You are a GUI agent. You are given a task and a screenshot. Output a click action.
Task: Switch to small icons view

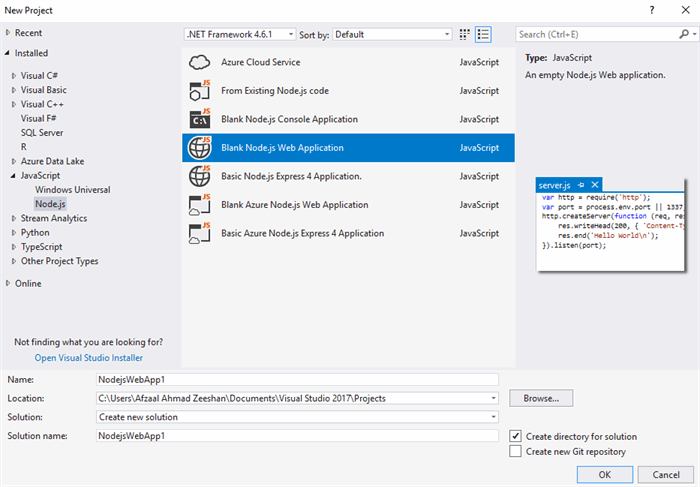coord(464,34)
